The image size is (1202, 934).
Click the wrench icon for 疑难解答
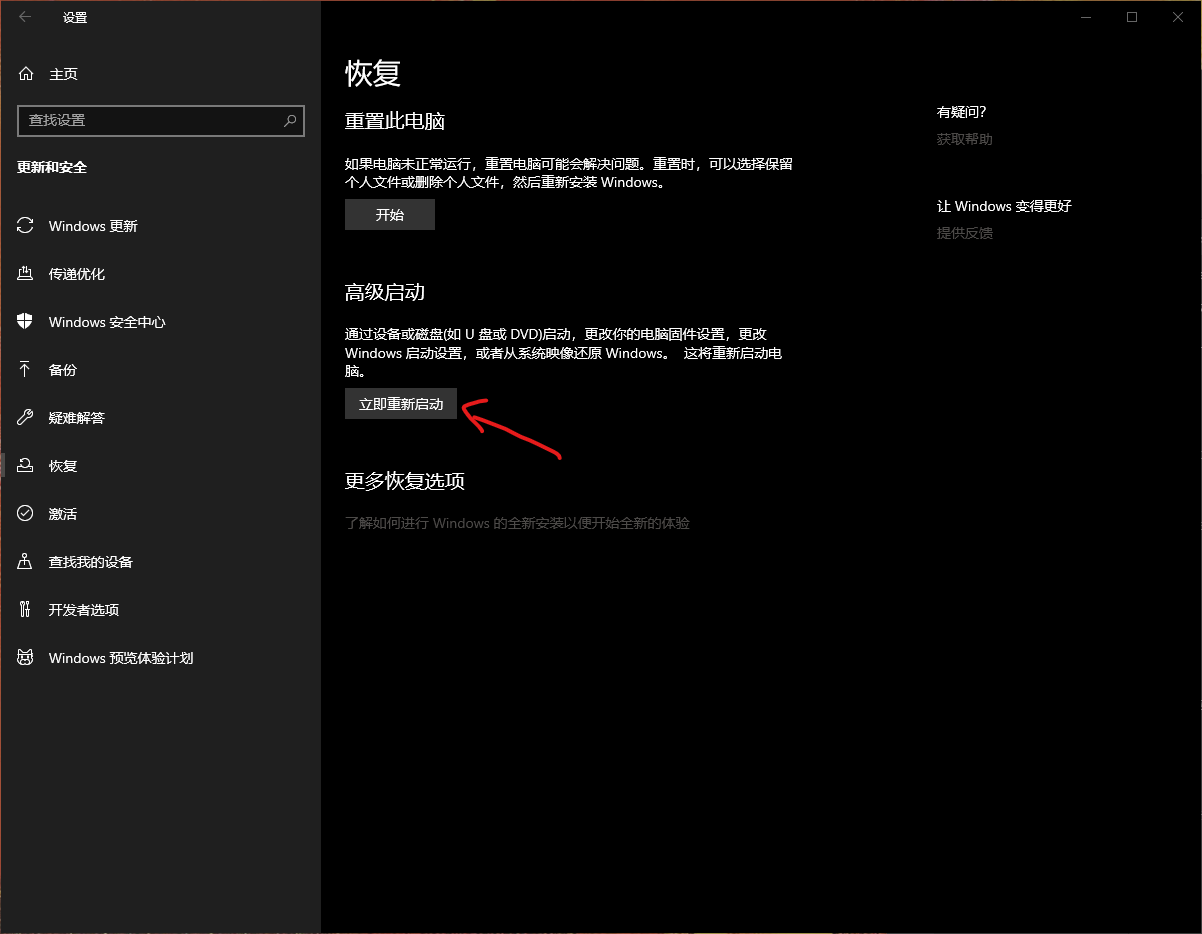click(x=26, y=418)
